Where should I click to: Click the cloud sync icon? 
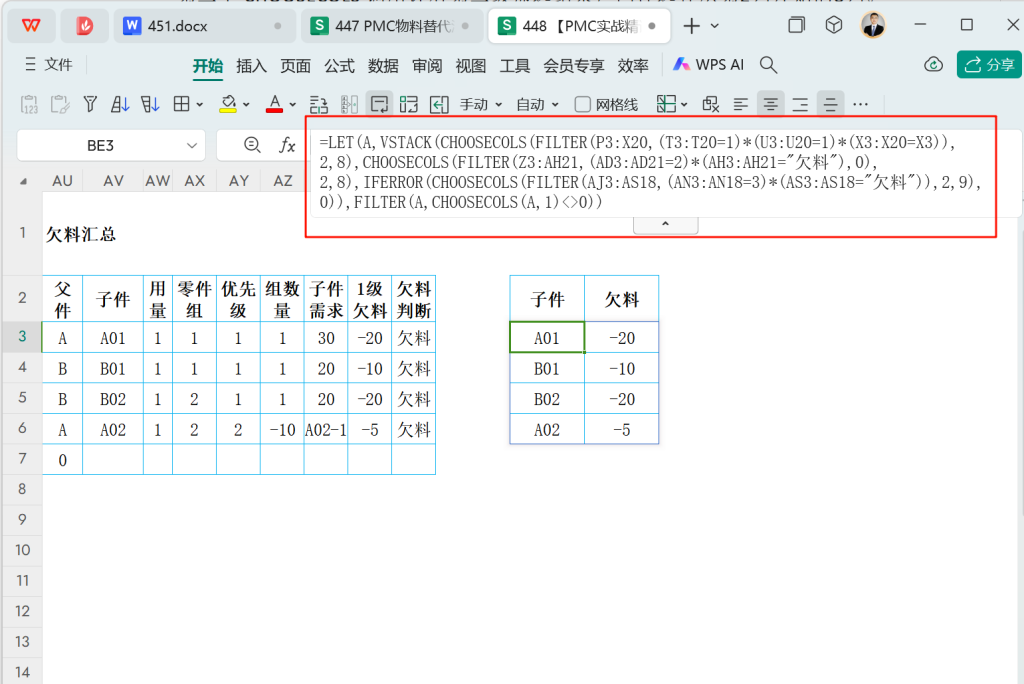coord(934,65)
